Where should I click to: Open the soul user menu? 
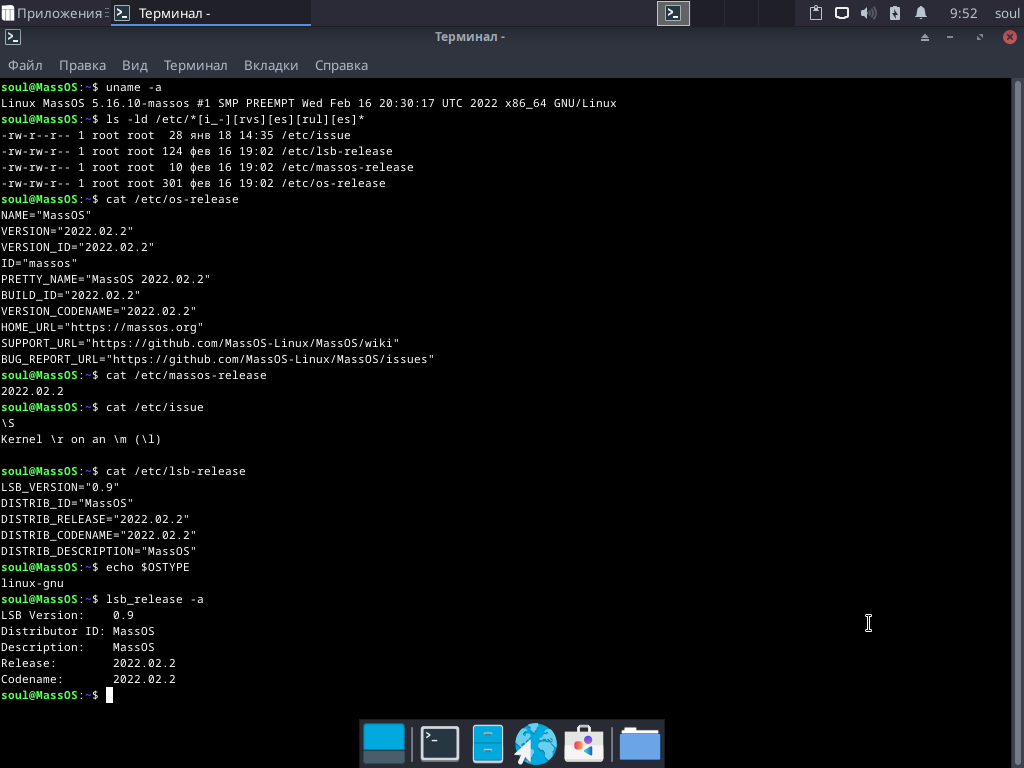click(1007, 13)
